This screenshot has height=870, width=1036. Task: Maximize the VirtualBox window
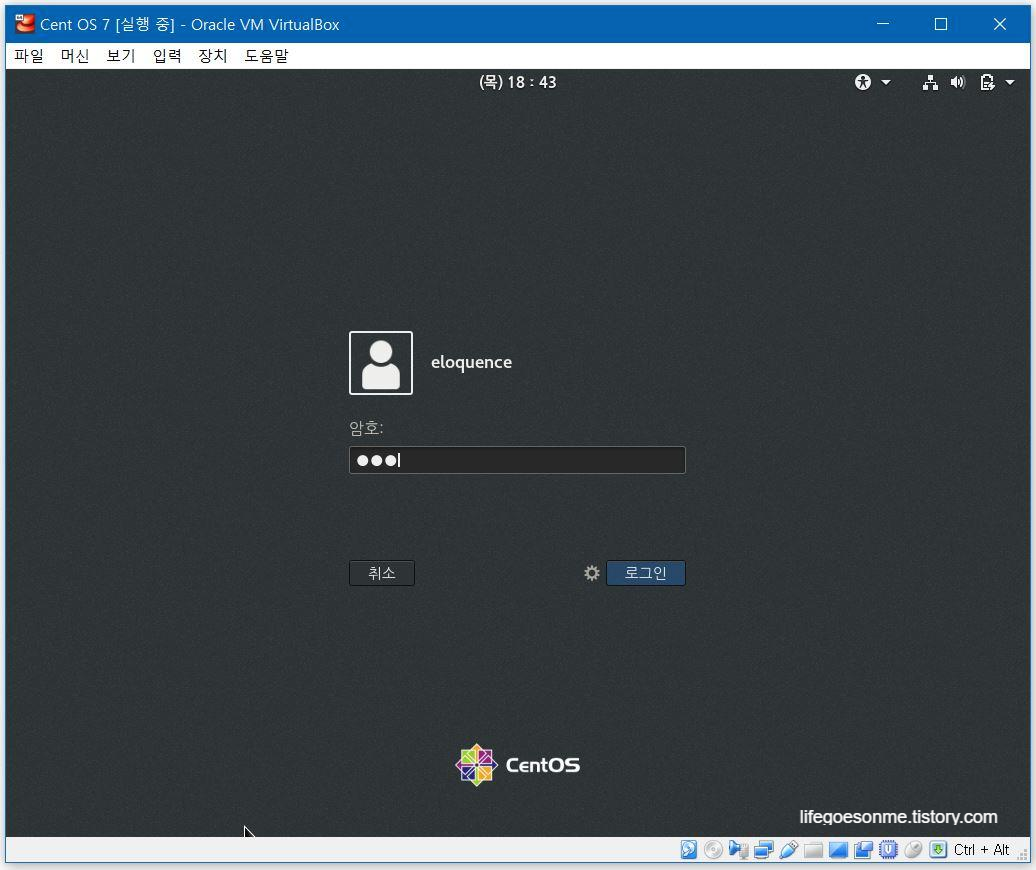[x=941, y=24]
